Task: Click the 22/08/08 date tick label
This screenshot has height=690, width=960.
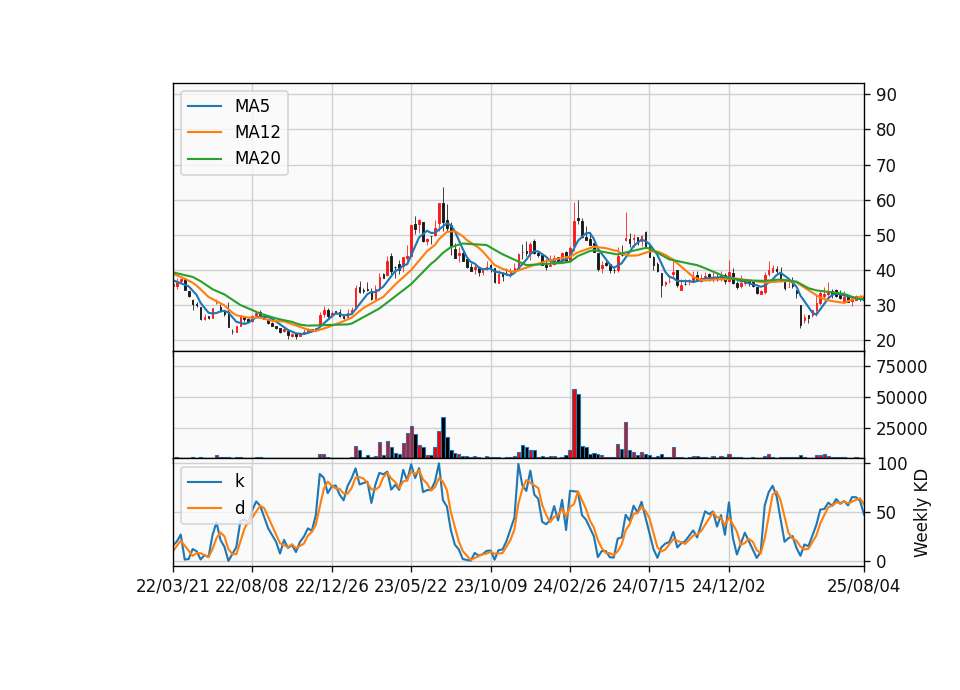Action: point(252,586)
